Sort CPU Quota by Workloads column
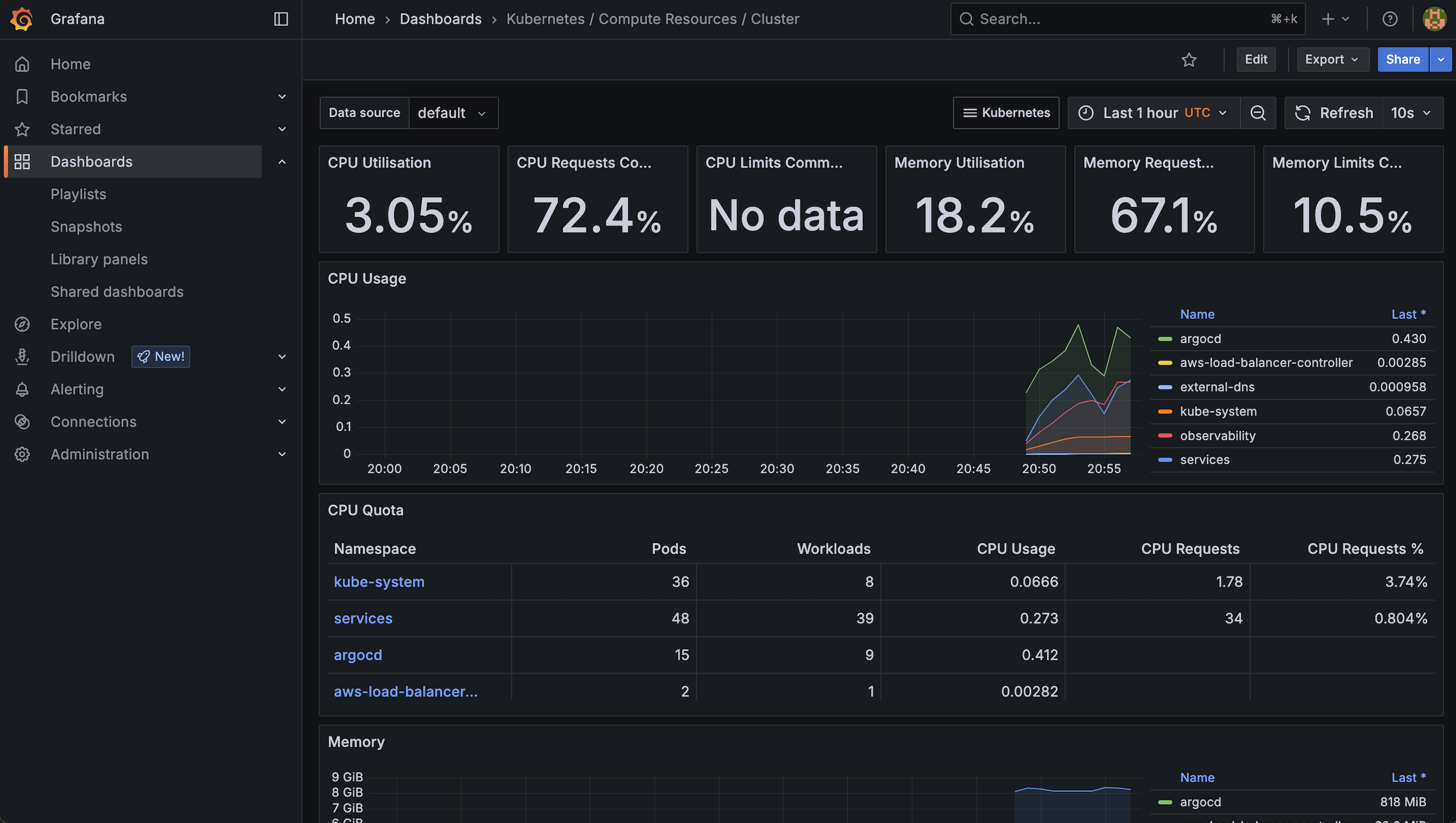This screenshot has width=1456, height=823. (x=834, y=549)
